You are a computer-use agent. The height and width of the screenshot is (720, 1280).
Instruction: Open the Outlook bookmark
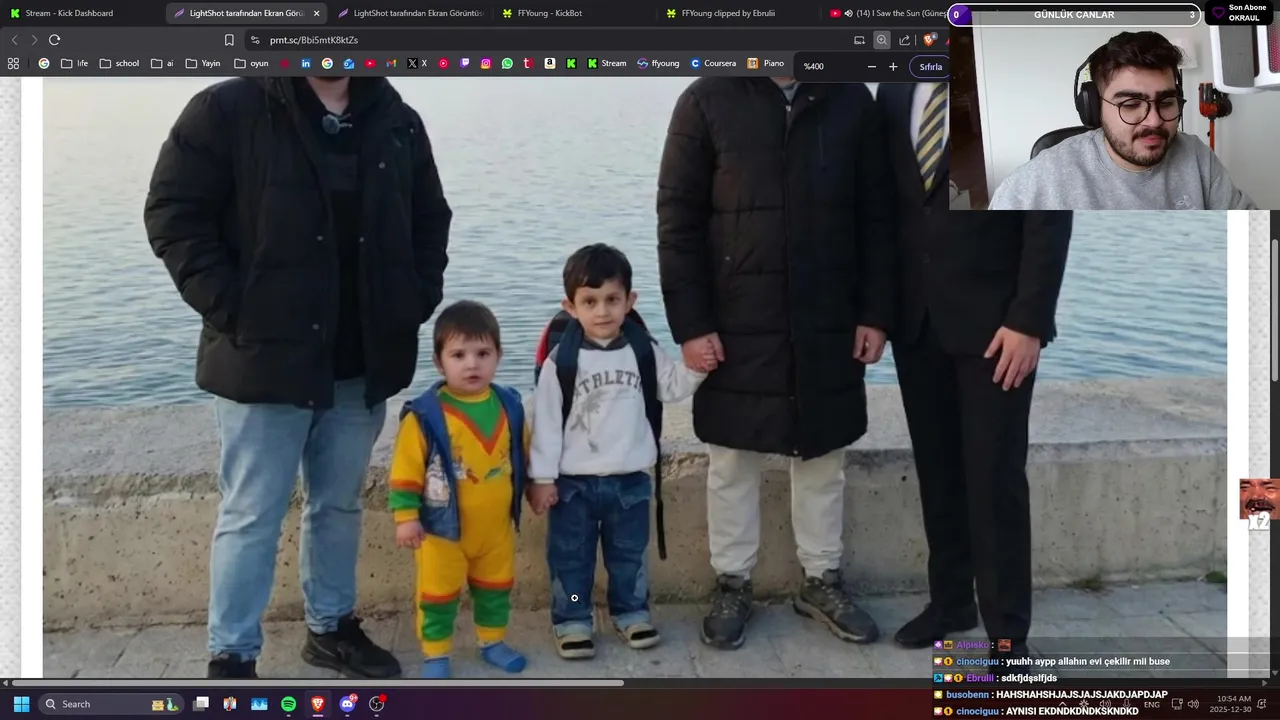click(349, 63)
